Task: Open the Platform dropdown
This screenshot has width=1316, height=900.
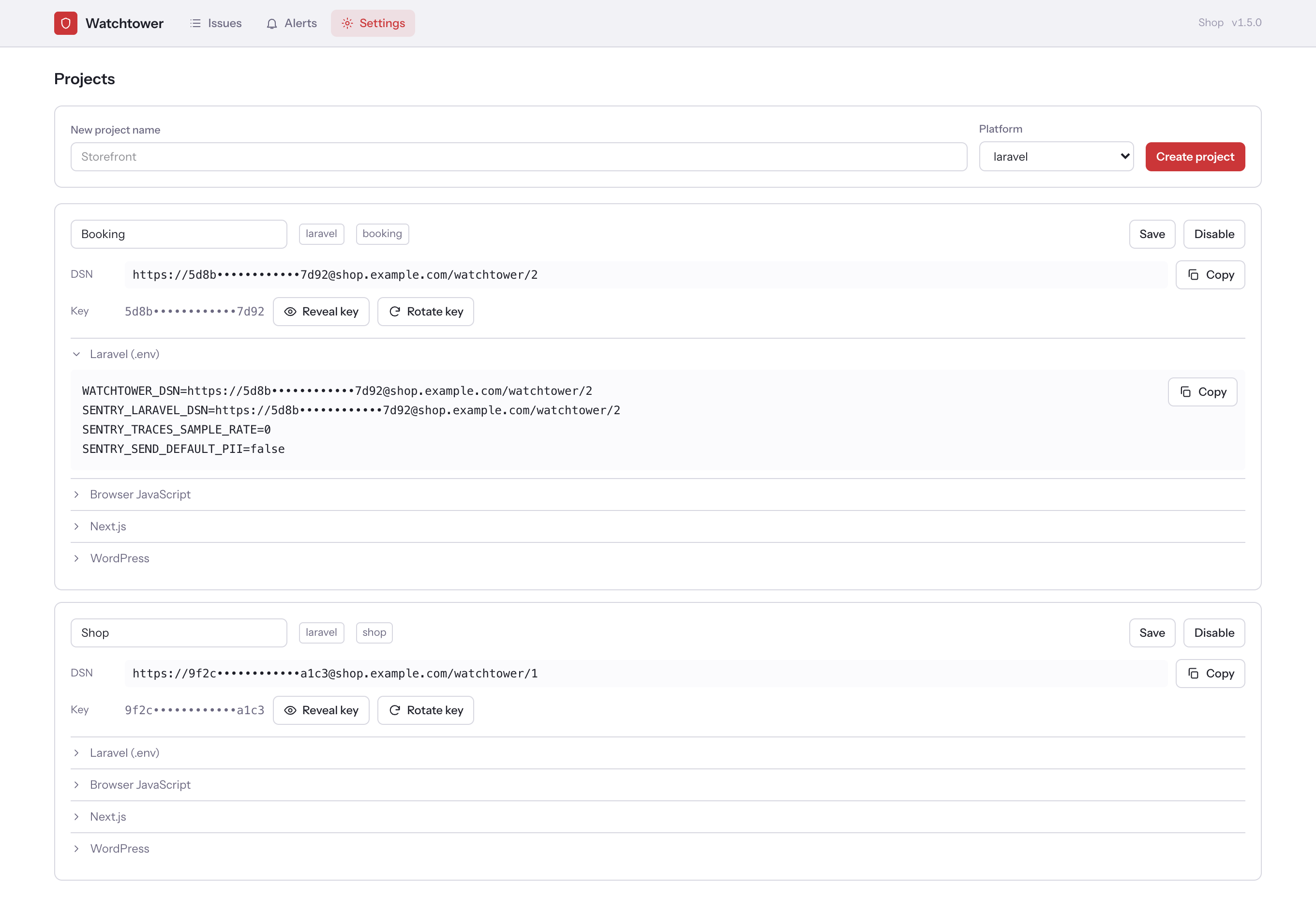Action: click(x=1057, y=157)
